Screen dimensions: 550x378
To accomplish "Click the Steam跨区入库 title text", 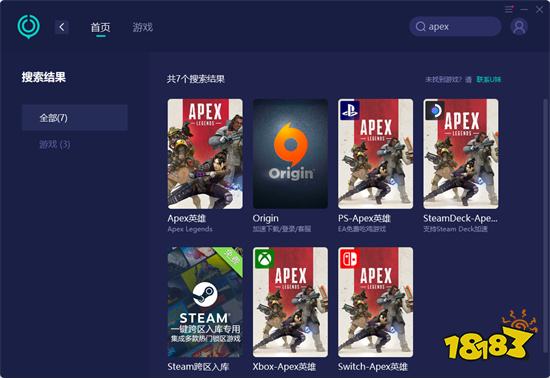I will click(x=198, y=367).
